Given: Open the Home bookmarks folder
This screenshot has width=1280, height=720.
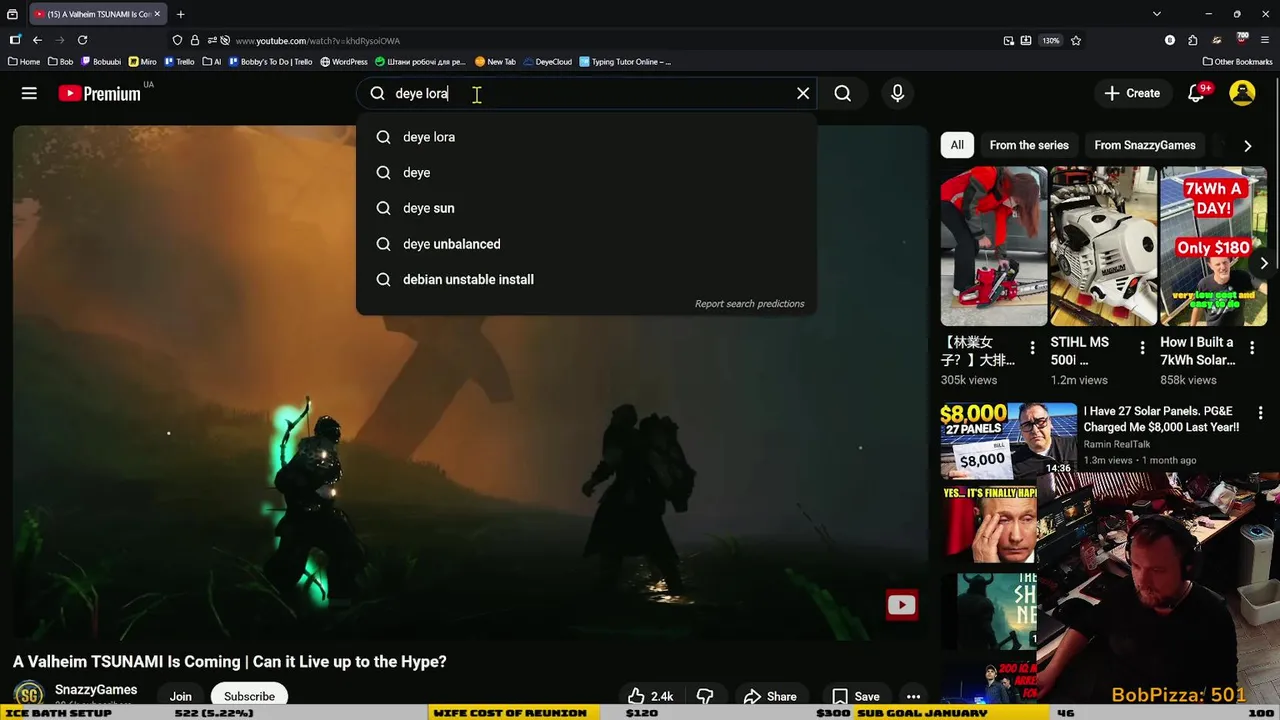Looking at the screenshot, I should tap(24, 62).
